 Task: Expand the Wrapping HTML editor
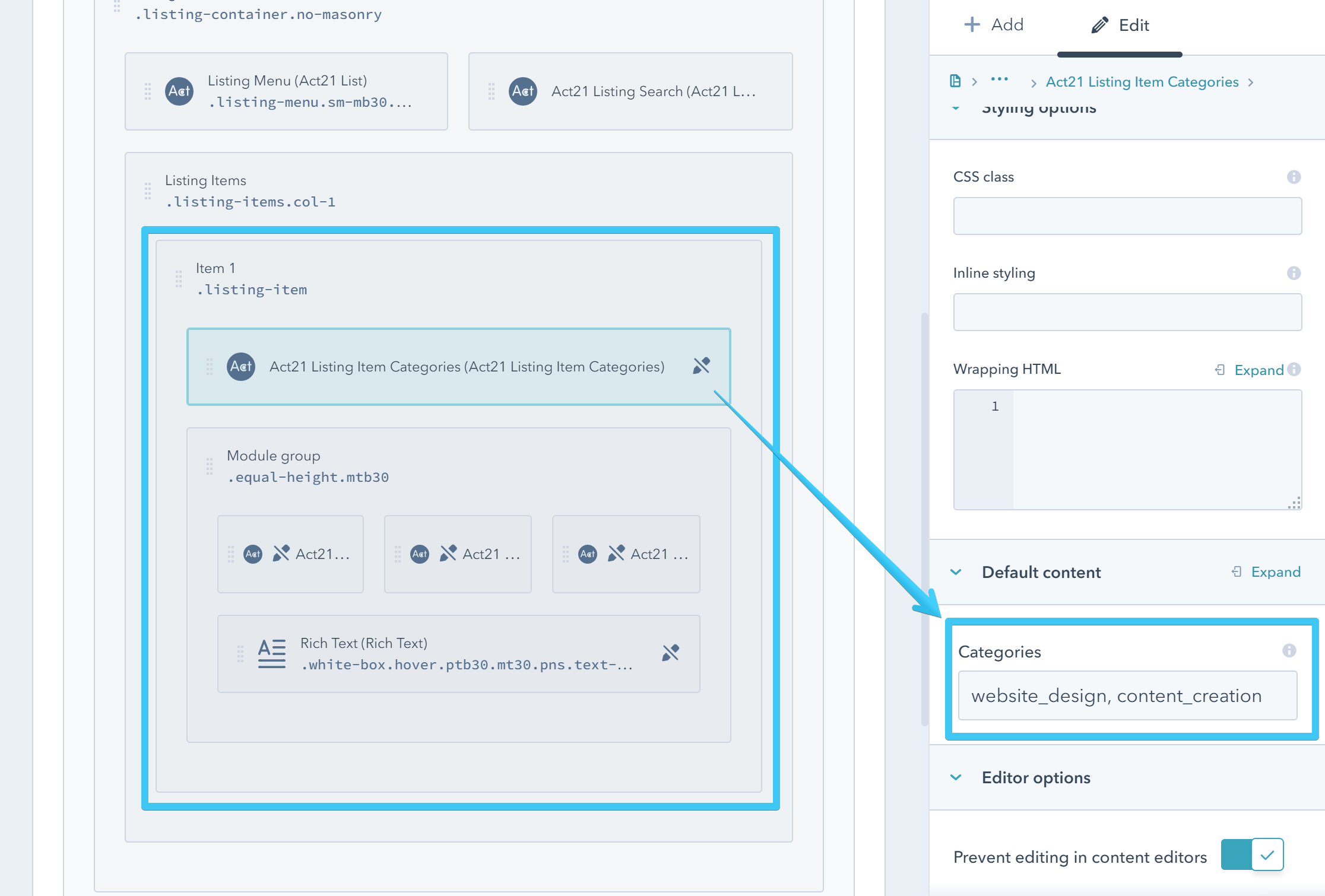pos(1258,370)
